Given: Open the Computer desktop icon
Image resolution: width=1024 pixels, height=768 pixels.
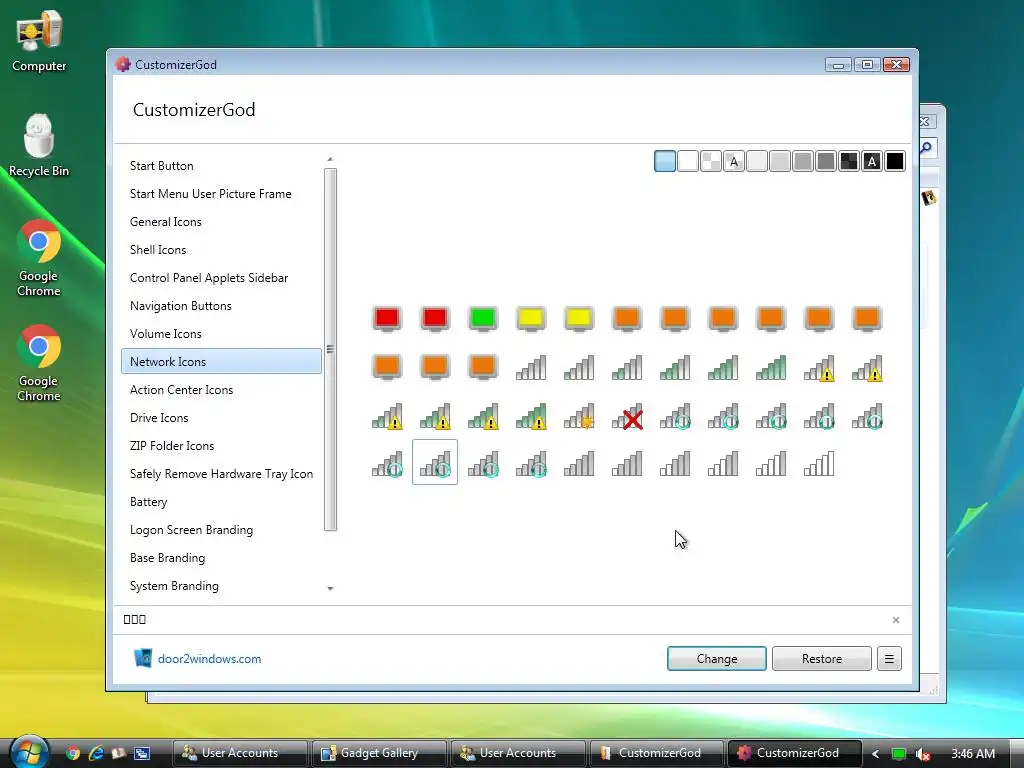Looking at the screenshot, I should [39, 40].
